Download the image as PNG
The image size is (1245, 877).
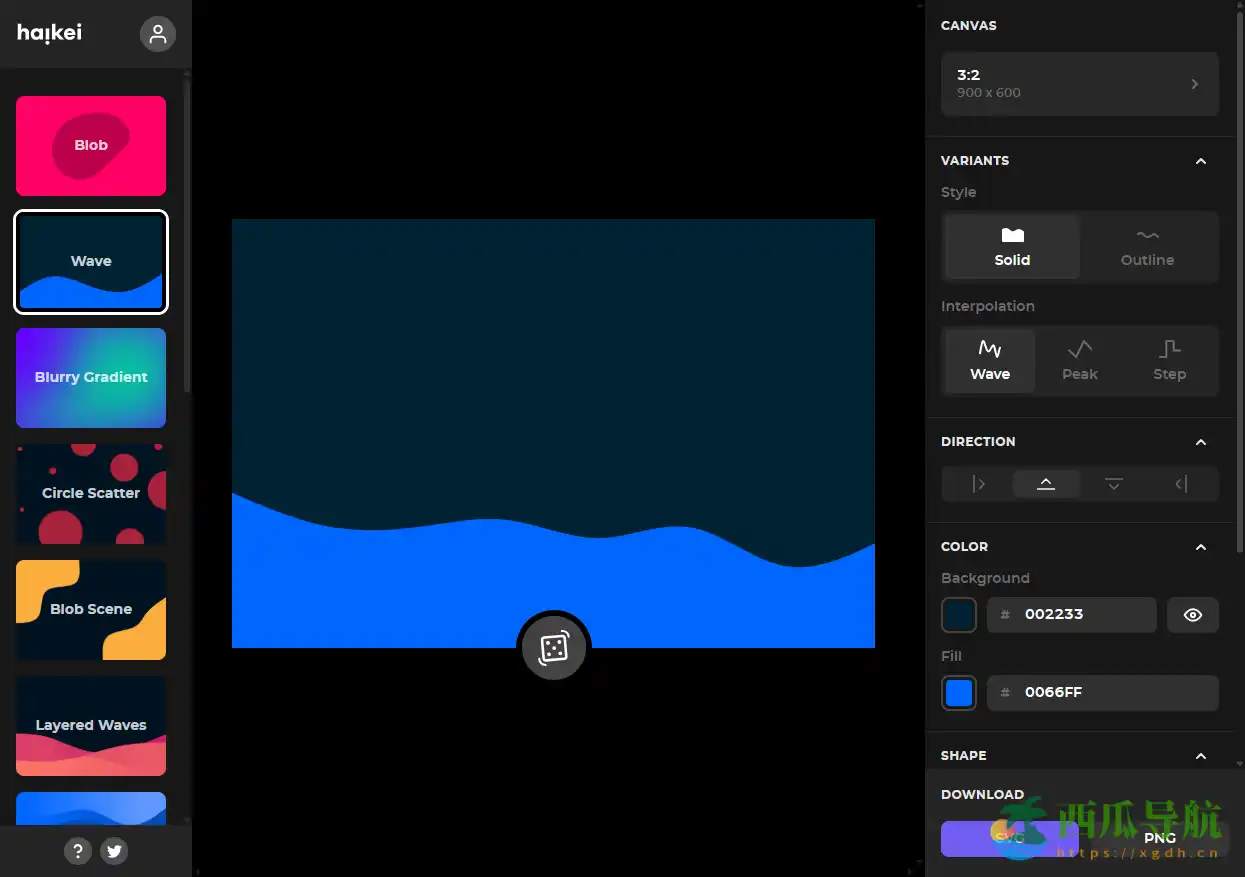click(x=1160, y=838)
